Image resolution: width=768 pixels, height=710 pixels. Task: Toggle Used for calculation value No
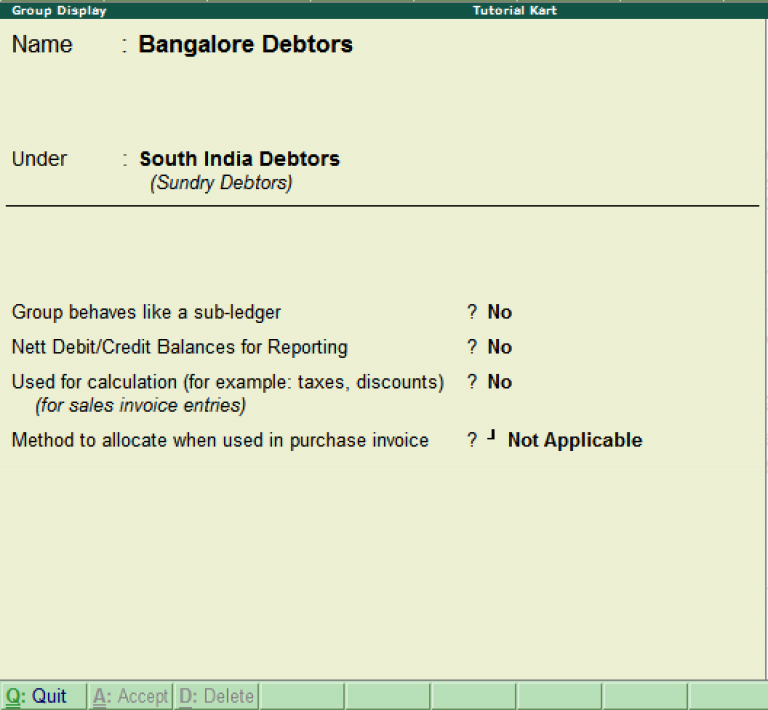[x=500, y=382]
